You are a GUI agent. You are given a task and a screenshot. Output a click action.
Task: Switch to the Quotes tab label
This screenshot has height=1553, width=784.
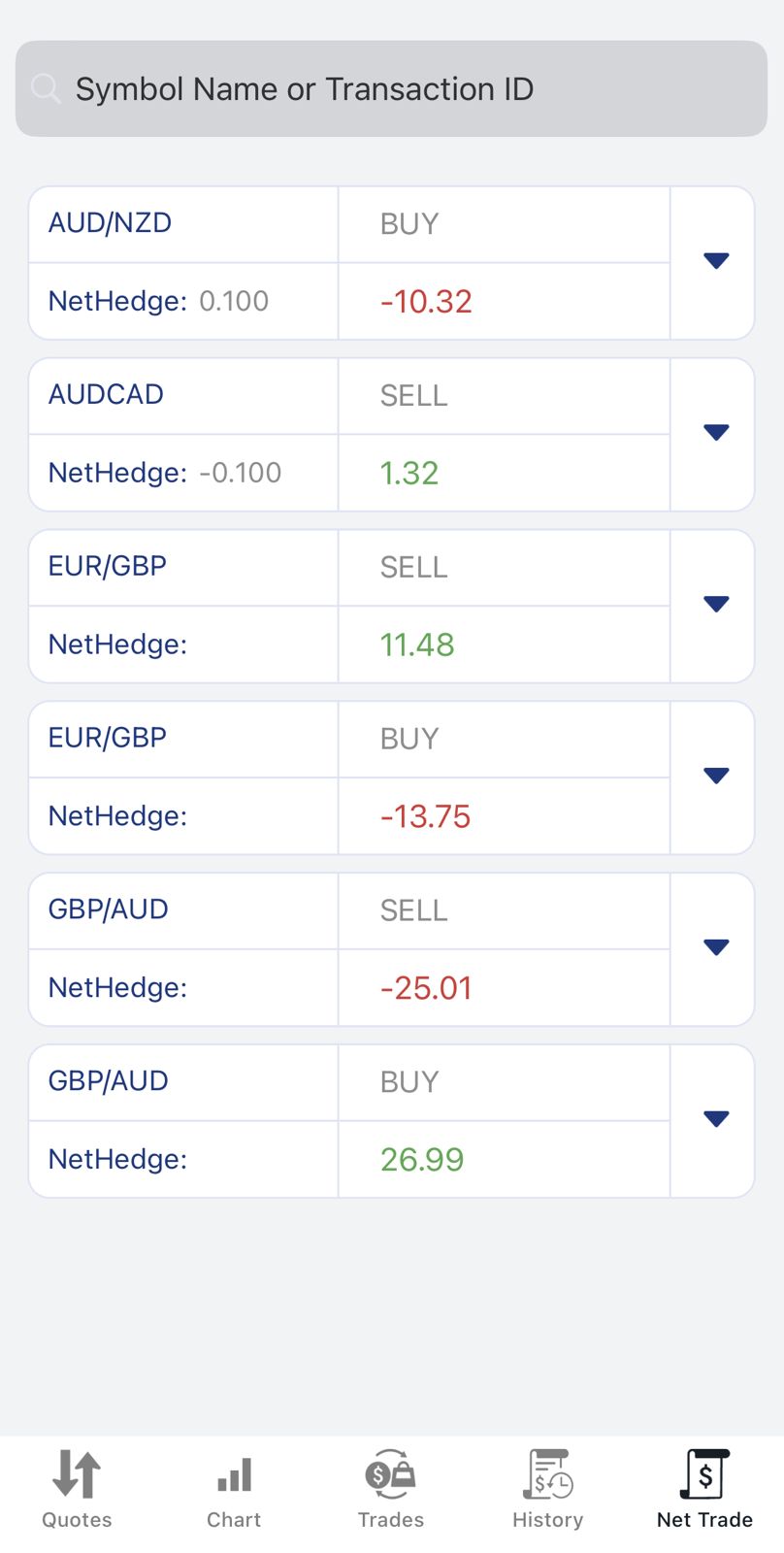[x=77, y=1520]
